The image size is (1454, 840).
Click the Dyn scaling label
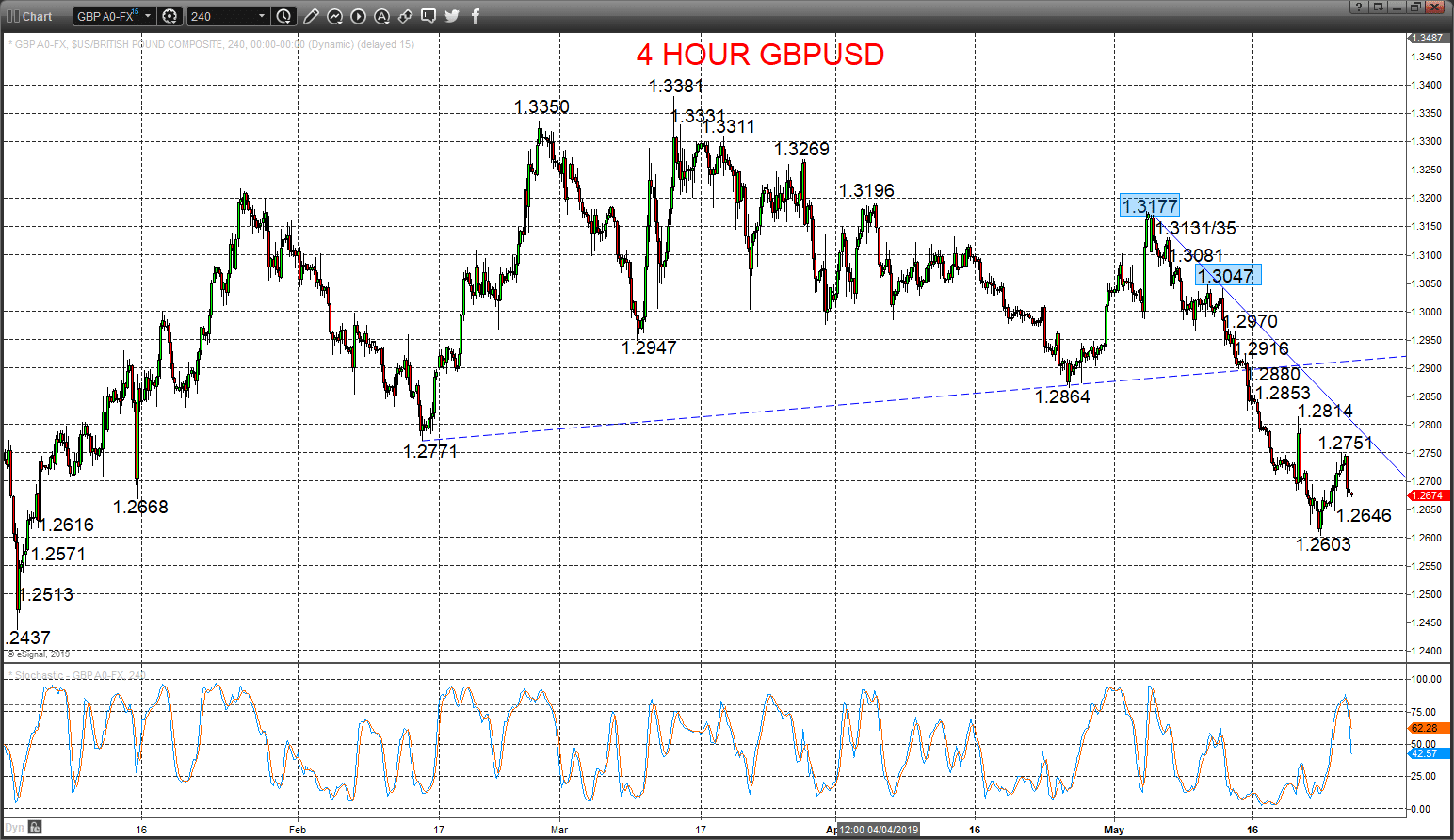(x=15, y=828)
